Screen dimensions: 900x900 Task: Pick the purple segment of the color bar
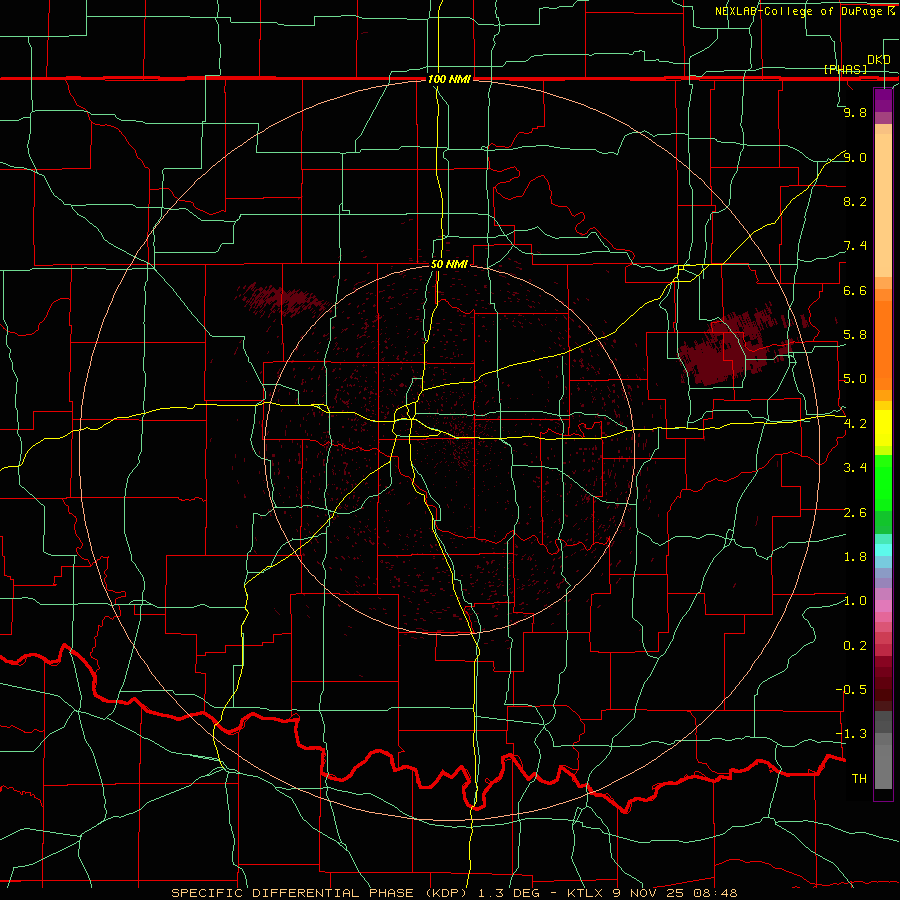[883, 100]
